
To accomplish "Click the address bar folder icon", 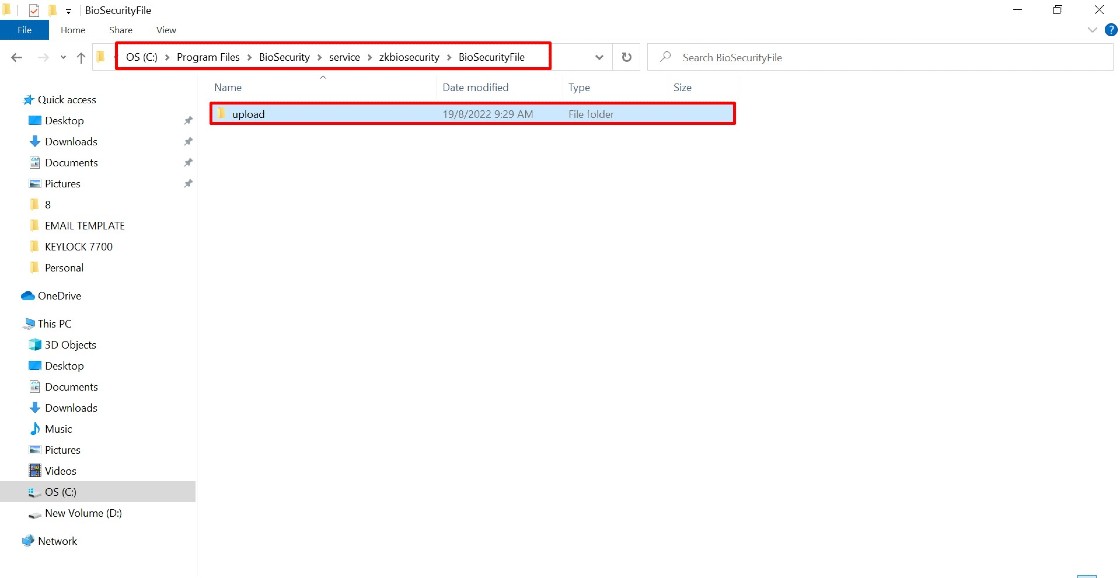I will (101, 57).
